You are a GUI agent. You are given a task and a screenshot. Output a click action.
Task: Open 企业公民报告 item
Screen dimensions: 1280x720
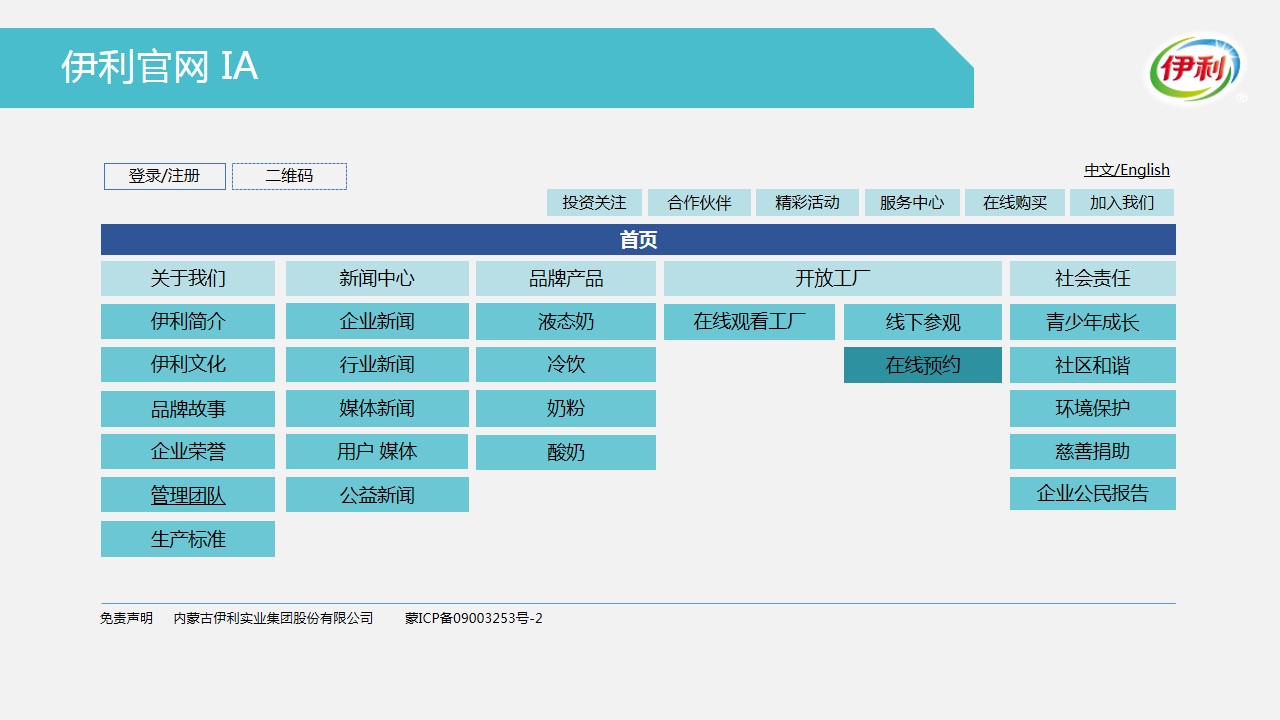click(x=1093, y=493)
